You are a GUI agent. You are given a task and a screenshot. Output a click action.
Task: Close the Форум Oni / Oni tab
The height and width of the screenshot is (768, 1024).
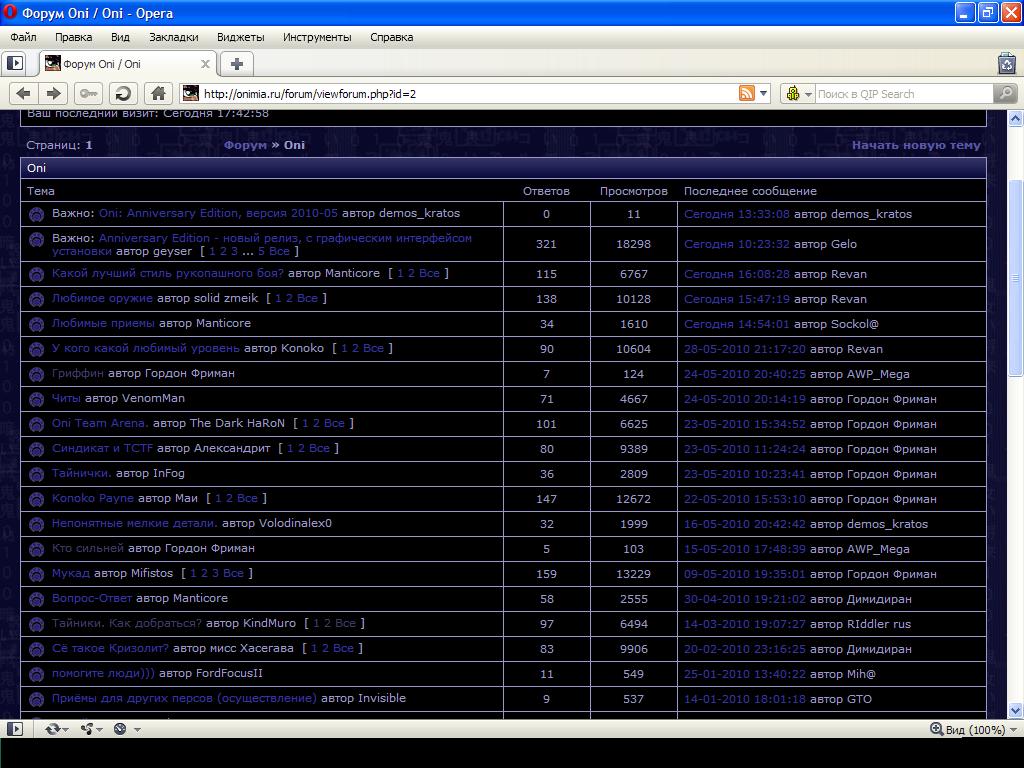(206, 64)
